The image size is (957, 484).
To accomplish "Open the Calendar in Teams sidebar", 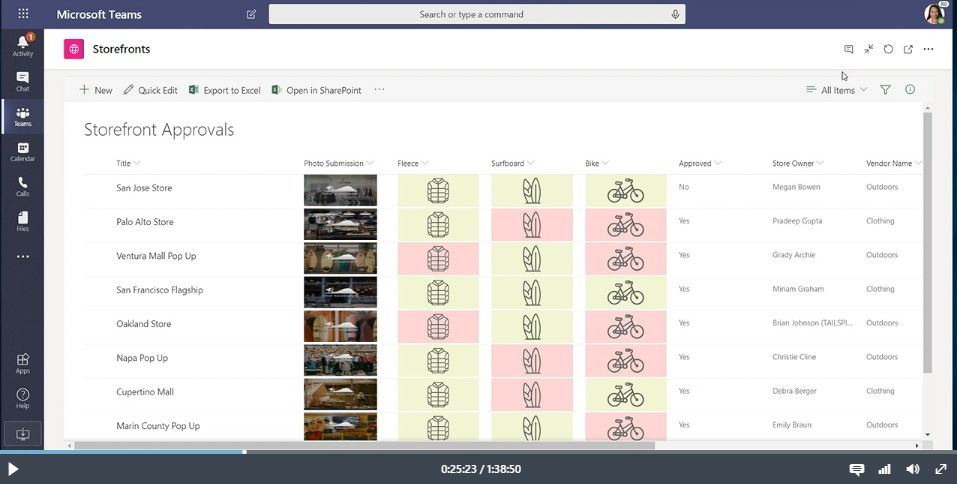I will coord(22,152).
